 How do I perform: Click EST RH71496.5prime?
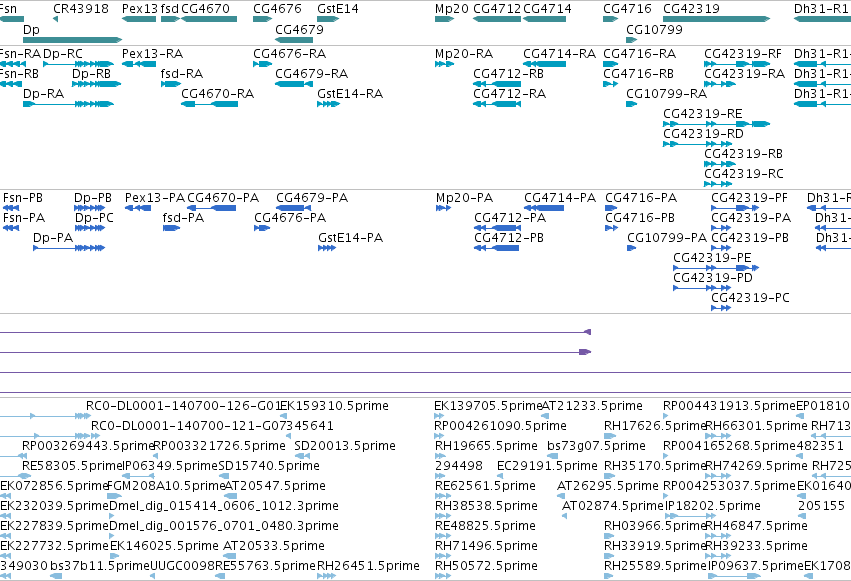click(x=486, y=546)
